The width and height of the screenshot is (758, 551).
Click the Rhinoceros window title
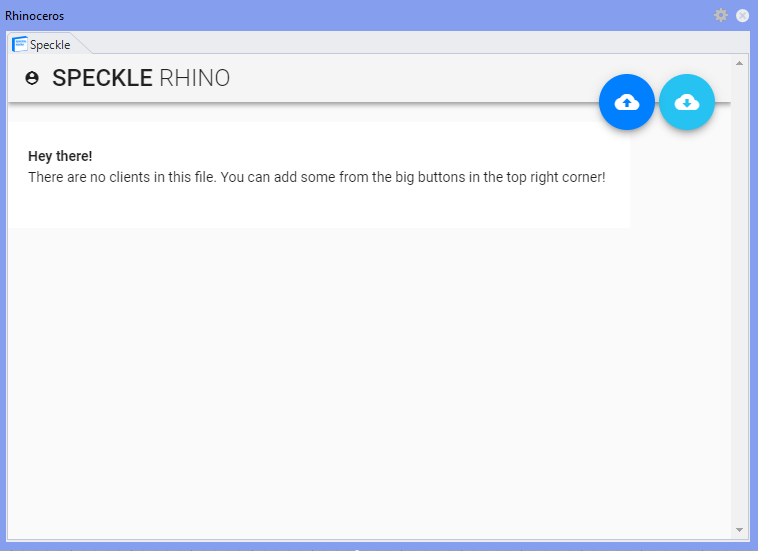pyautogui.click(x=34, y=16)
